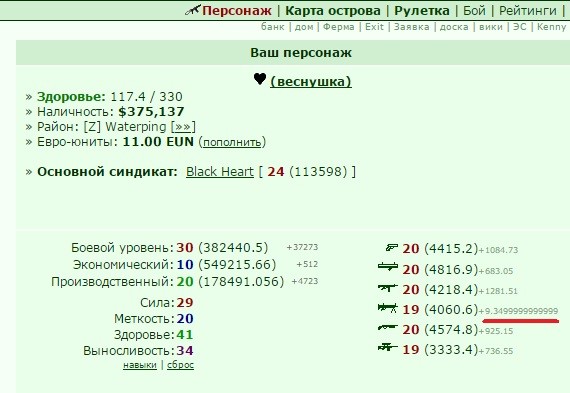Click assault rifle points (4218.4)
Viewport: 570px width, 393px height.
click(451, 290)
